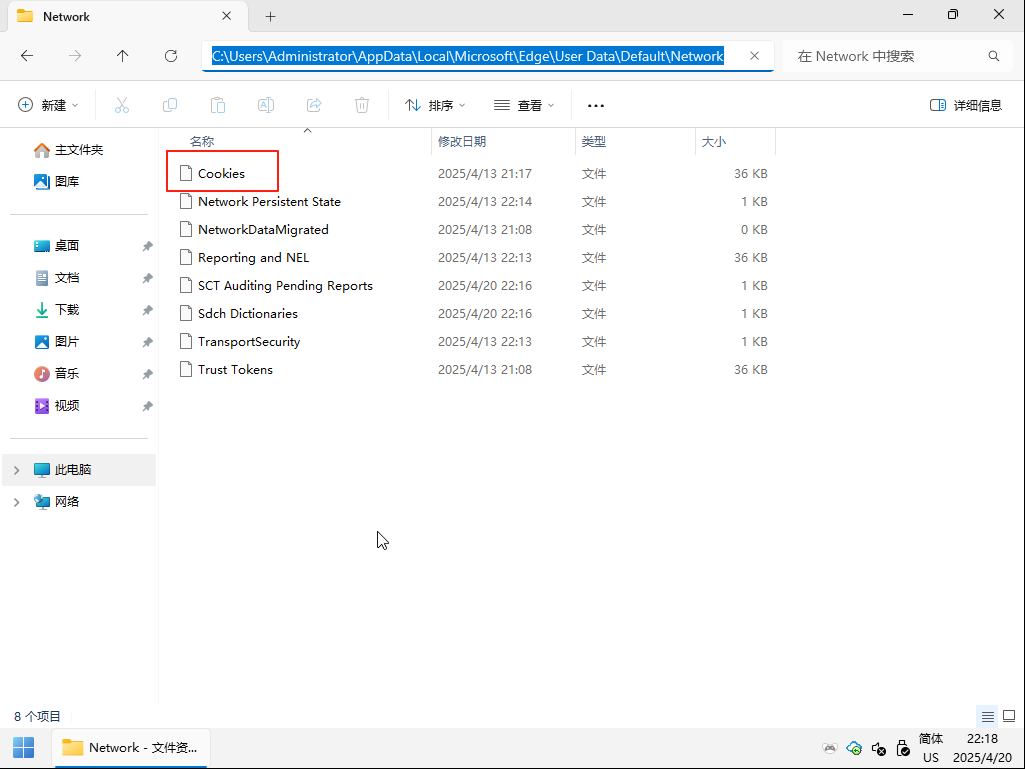The image size is (1025, 769).
Task: Click the Share icon in toolbar
Action: click(x=314, y=105)
